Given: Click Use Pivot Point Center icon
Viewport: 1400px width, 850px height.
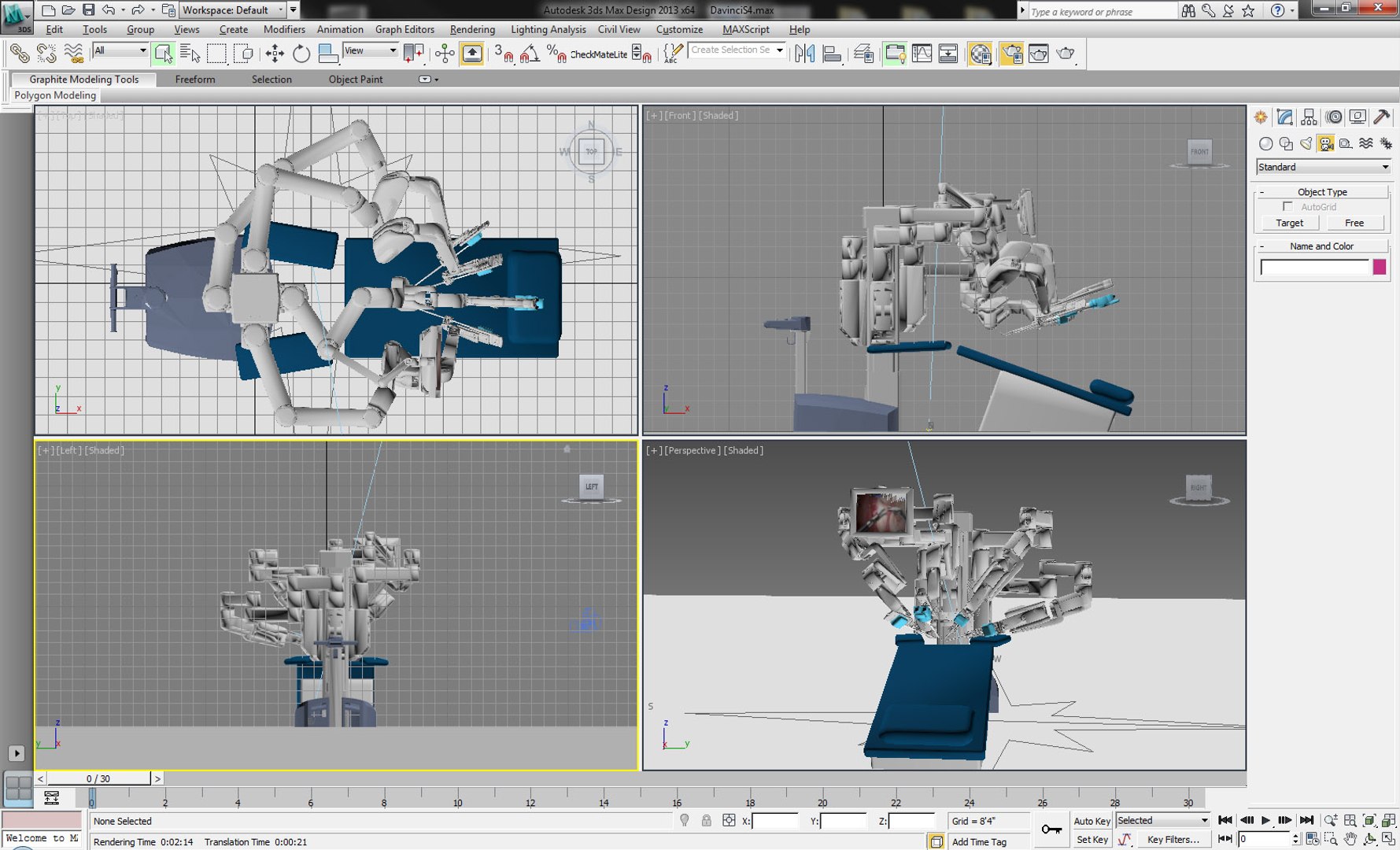Looking at the screenshot, I should point(414,54).
